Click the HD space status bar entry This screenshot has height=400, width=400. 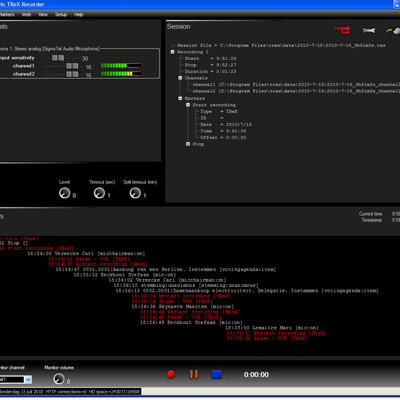click(x=114, y=392)
